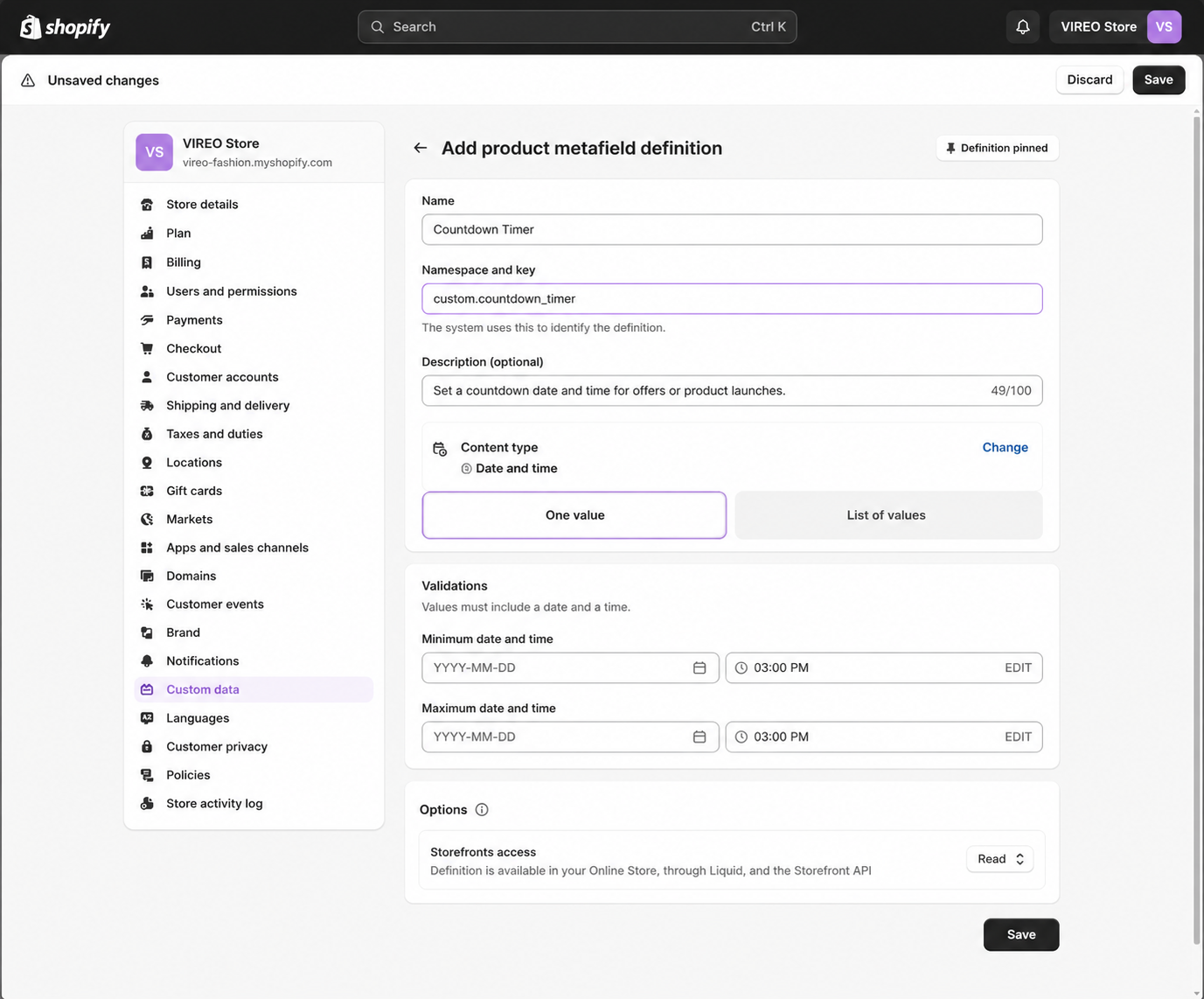The width and height of the screenshot is (1204, 999).
Task: Open the maximum date calendar icon
Action: (699, 737)
